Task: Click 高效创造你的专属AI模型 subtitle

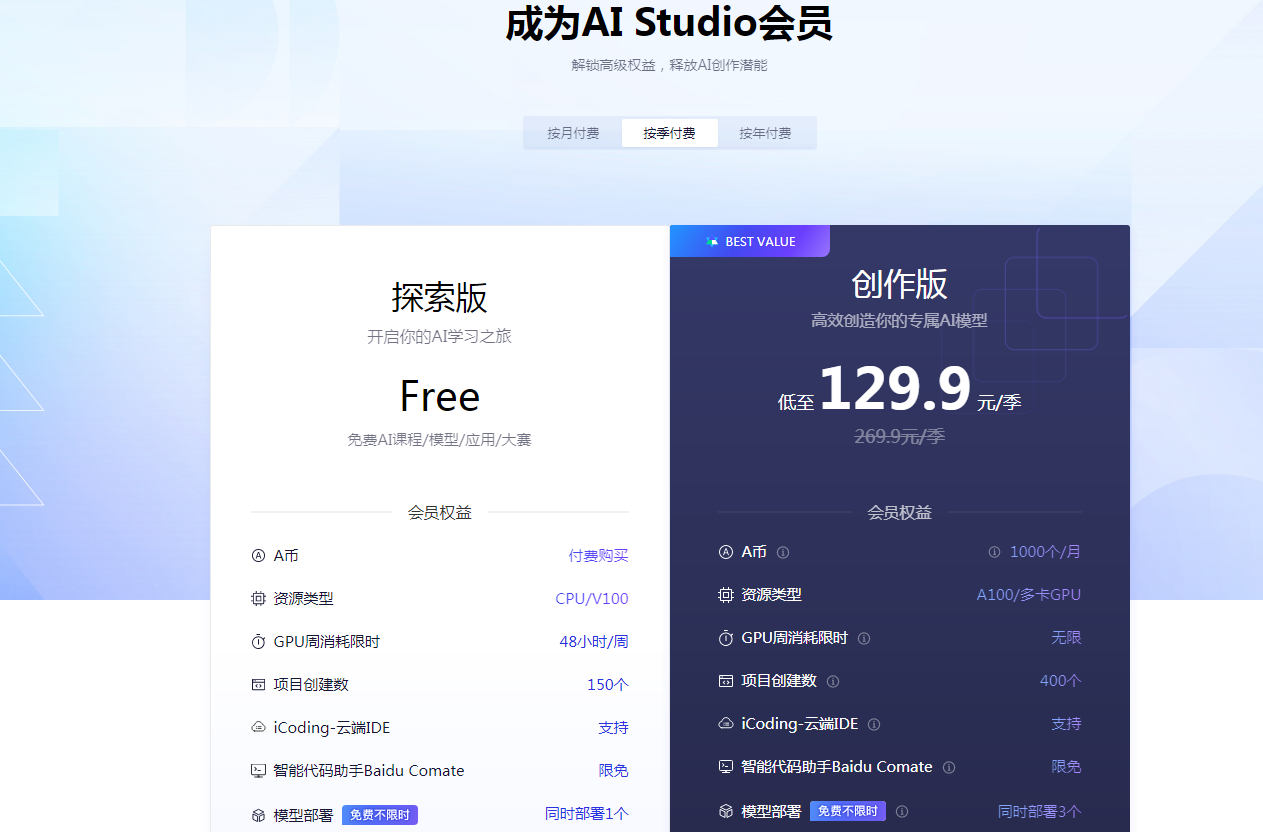Action: [x=900, y=321]
